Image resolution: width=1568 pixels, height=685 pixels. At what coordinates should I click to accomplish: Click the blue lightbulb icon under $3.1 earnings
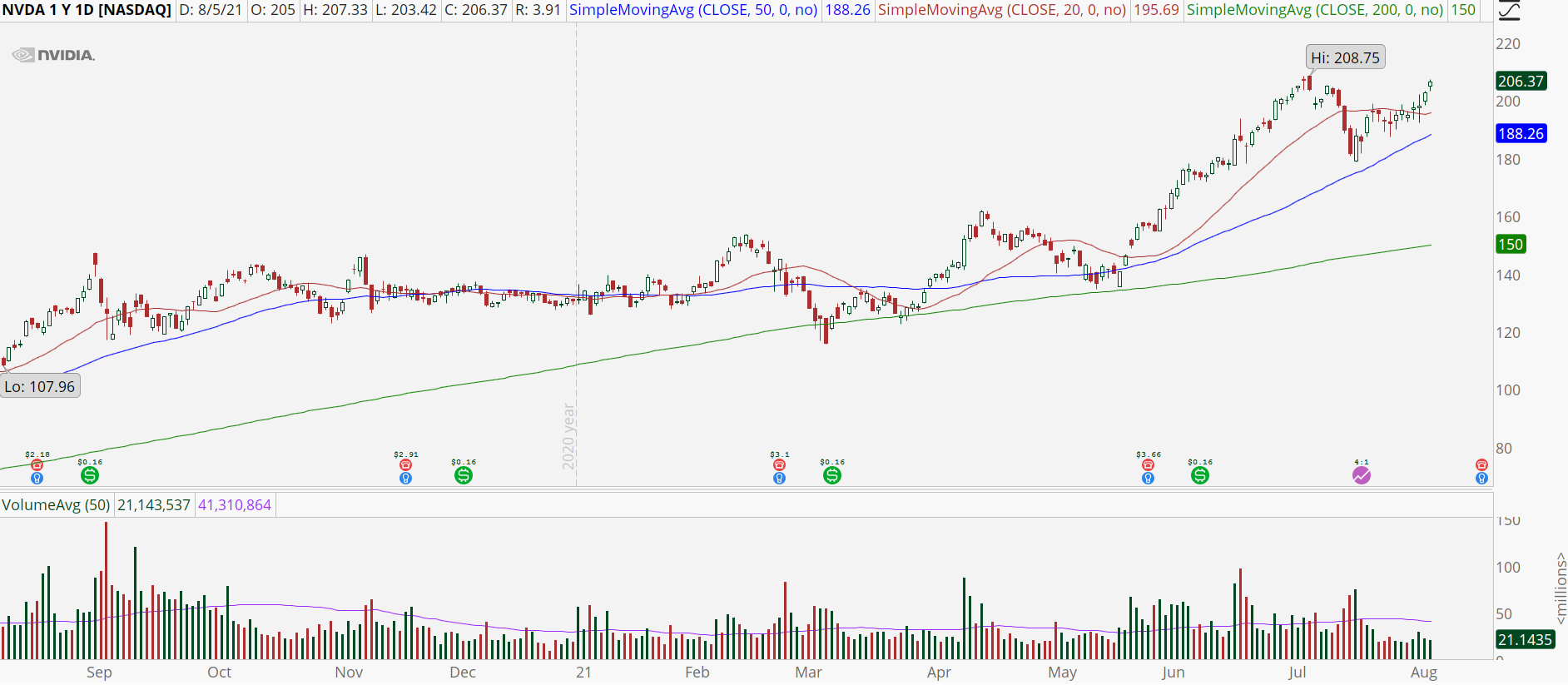coord(779,479)
